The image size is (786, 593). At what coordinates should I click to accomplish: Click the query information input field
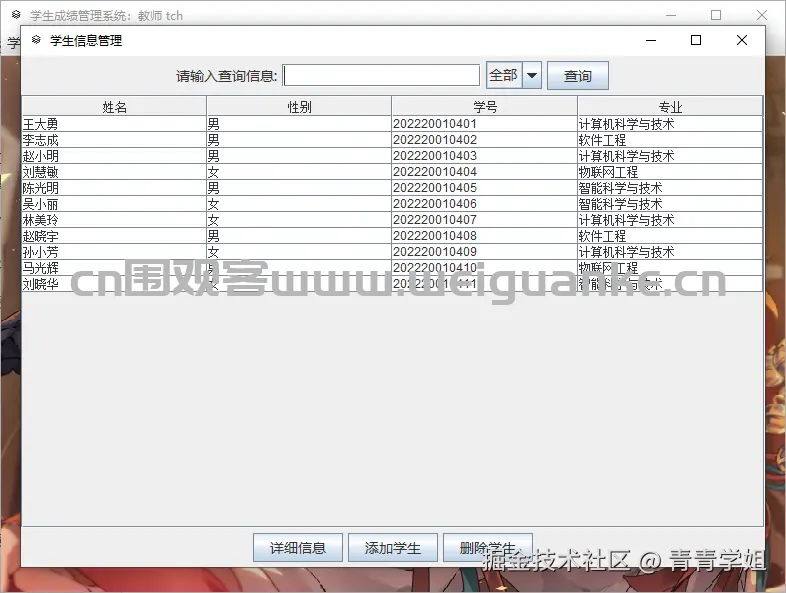381,76
